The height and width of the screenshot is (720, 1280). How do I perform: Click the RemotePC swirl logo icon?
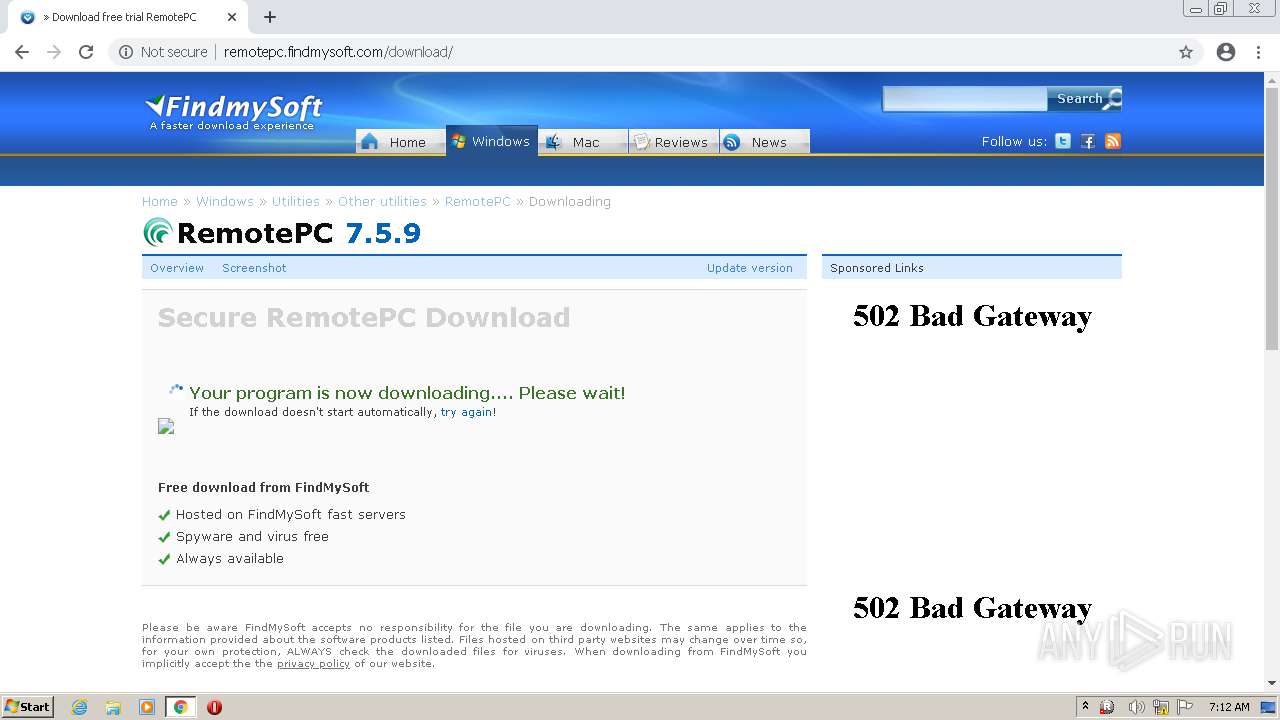click(x=158, y=232)
